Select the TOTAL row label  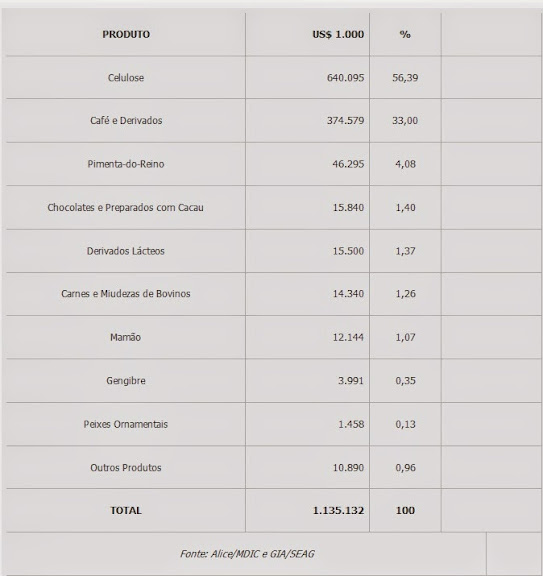[x=126, y=511]
